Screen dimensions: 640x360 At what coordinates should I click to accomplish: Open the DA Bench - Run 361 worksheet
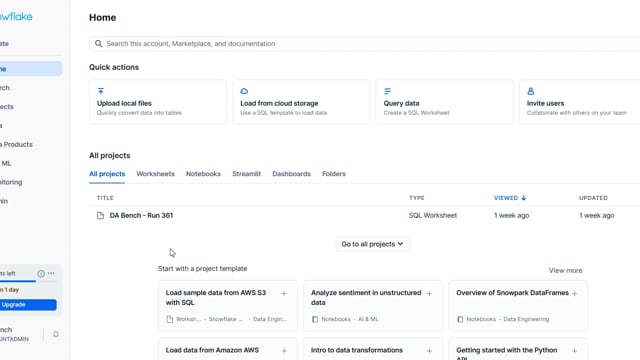click(141, 215)
